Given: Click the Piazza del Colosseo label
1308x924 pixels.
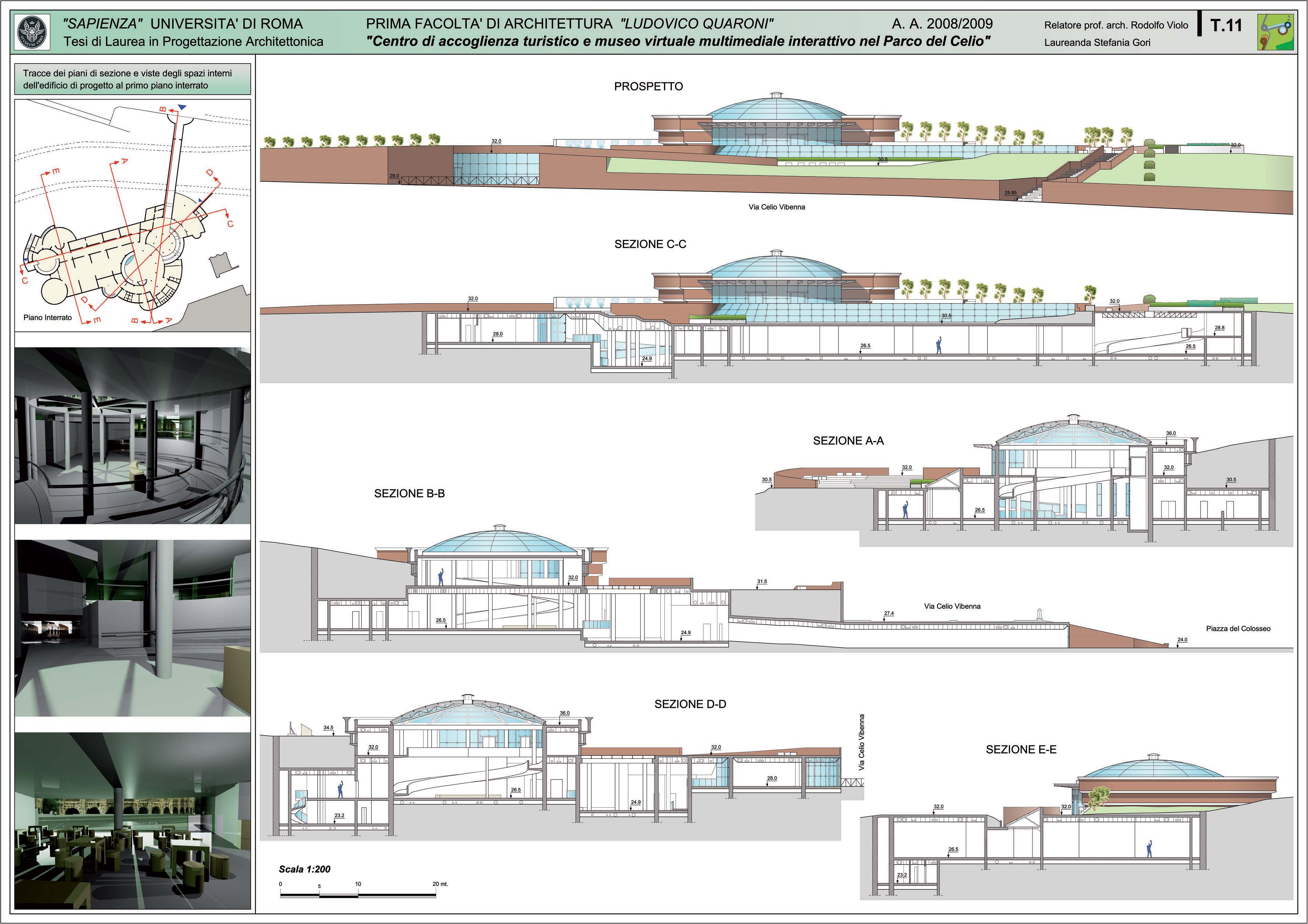Looking at the screenshot, I should click(x=1238, y=628).
